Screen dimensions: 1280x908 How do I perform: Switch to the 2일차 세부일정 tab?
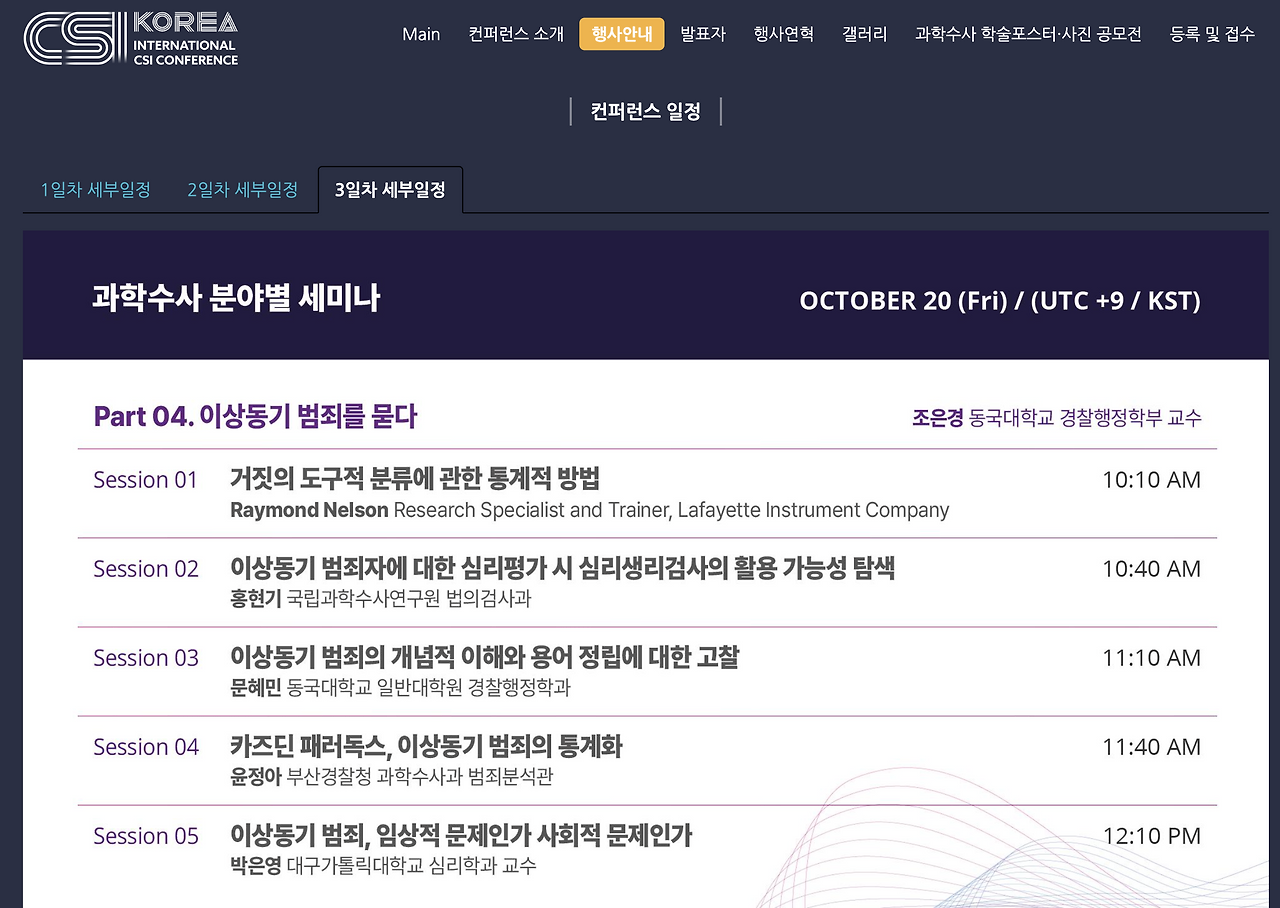(243, 188)
